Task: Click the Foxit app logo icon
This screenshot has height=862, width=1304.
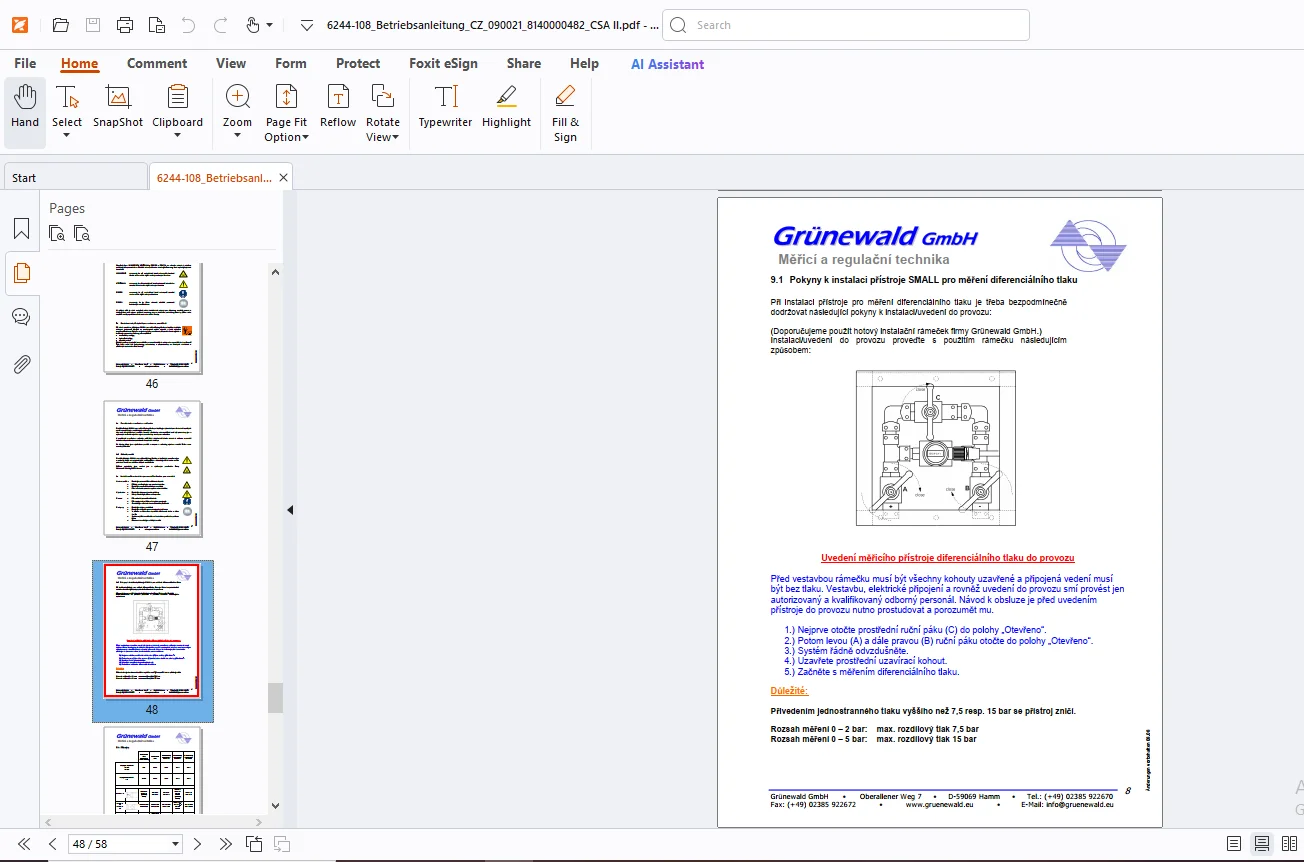Action: point(20,25)
